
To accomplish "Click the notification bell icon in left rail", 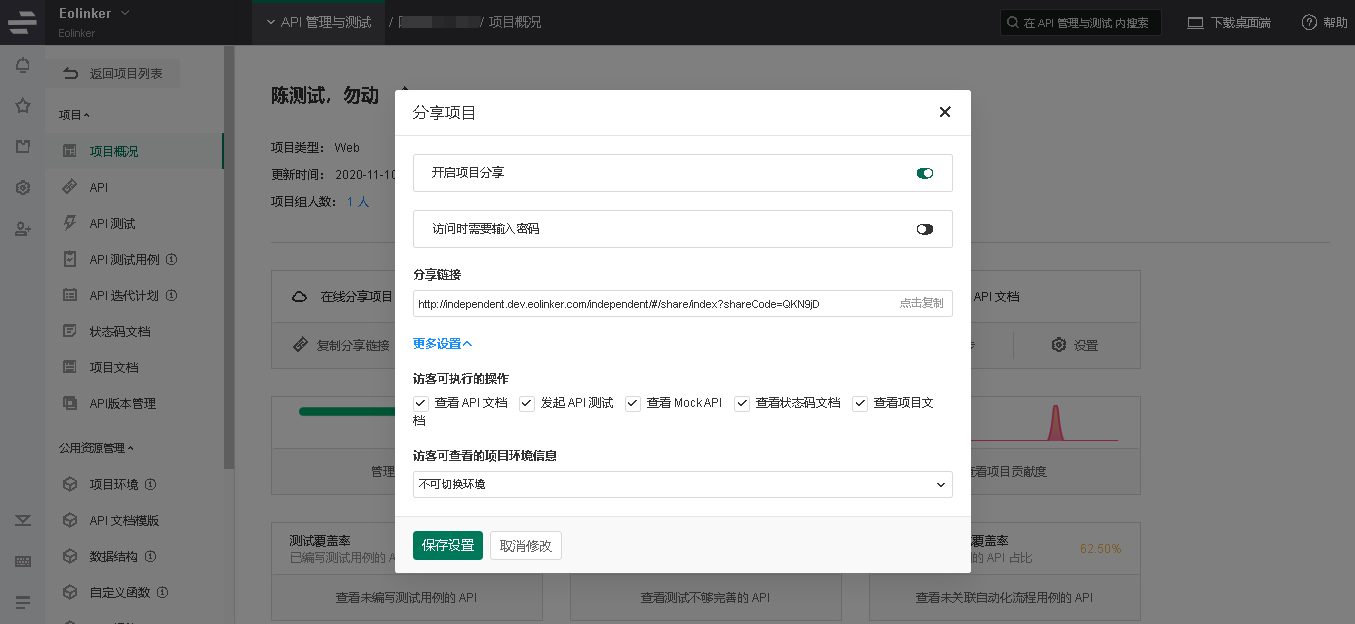I will pyautogui.click(x=22, y=66).
